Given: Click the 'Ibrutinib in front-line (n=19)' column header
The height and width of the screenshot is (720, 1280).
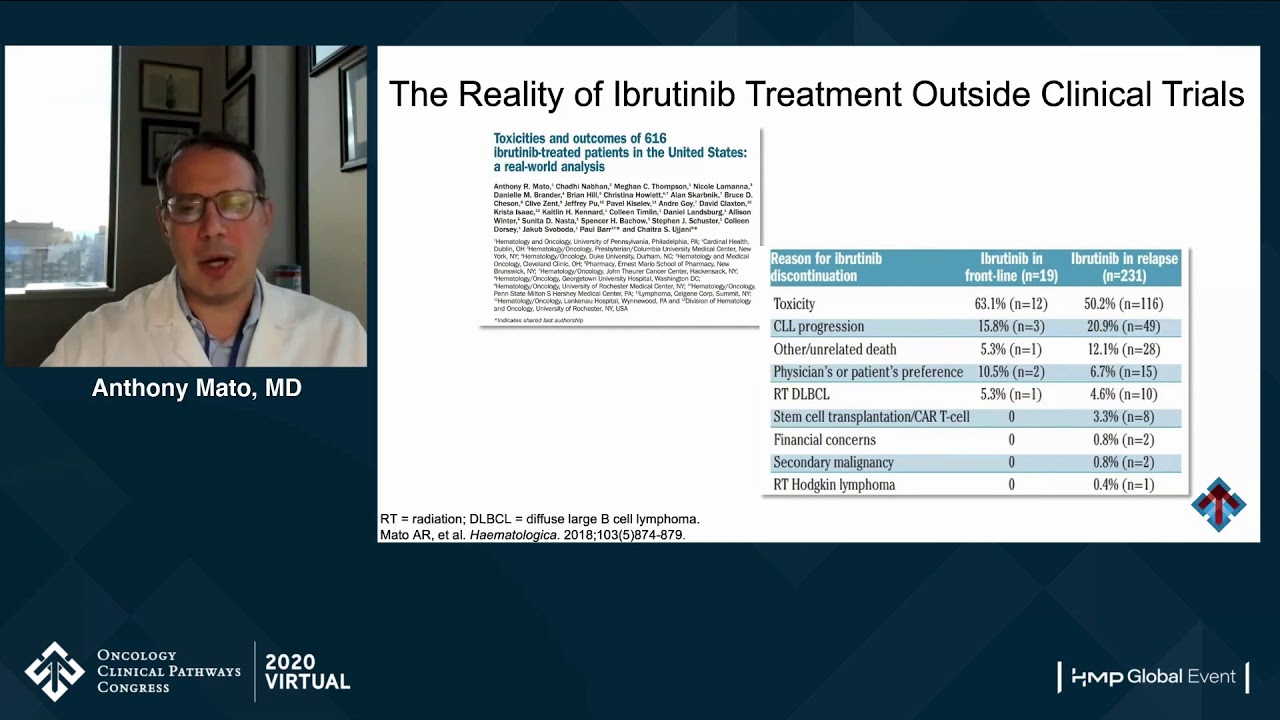Looking at the screenshot, I should click(x=1011, y=267).
